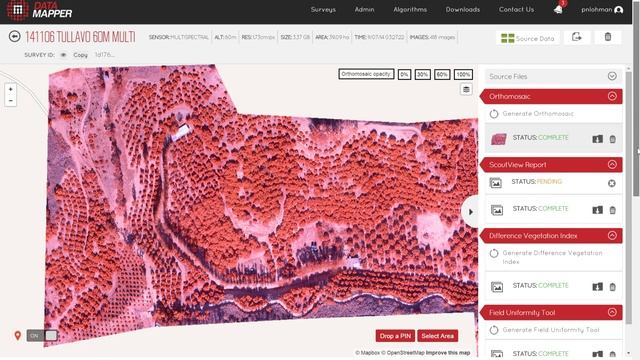Set orthomosaic opacity to 60%
Viewport: 640px width, 360px height.
pyautogui.click(x=442, y=75)
